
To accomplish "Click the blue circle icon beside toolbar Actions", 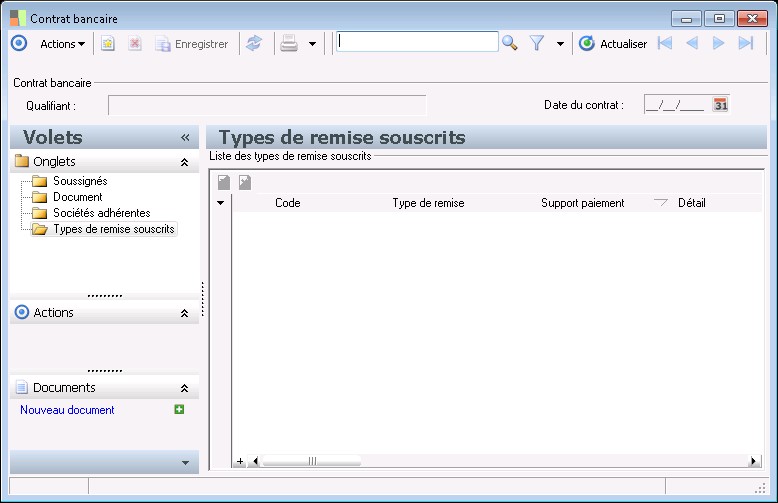I will coord(19,44).
